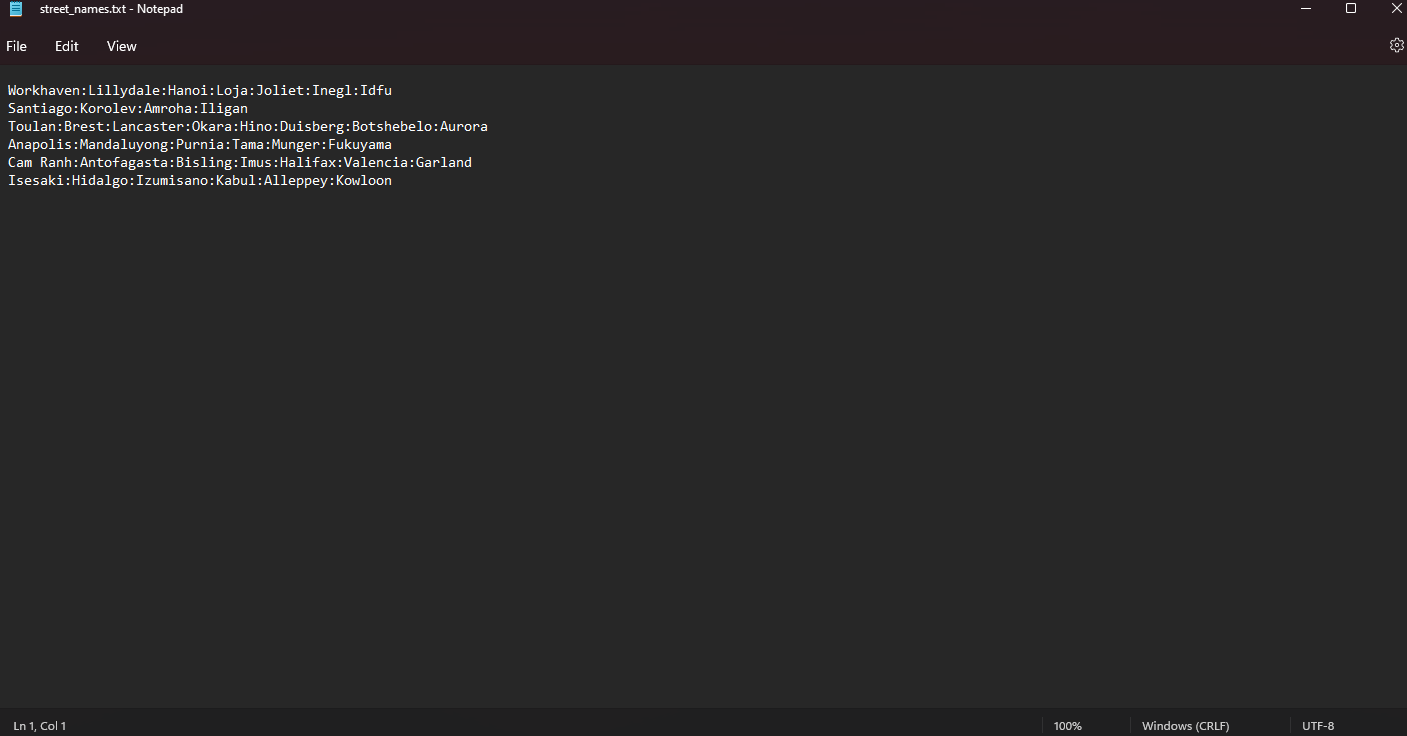Click the word Aurora ending line three
The image size is (1407, 736).
[463, 126]
